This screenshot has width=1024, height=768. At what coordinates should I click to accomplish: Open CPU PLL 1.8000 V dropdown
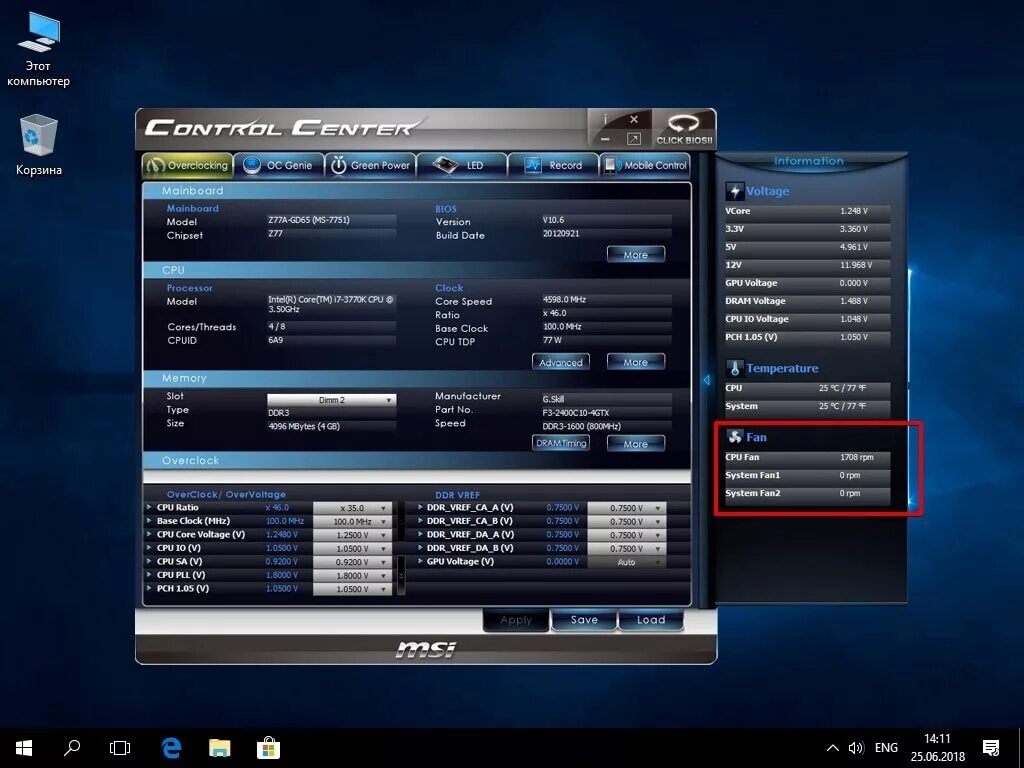[353, 575]
